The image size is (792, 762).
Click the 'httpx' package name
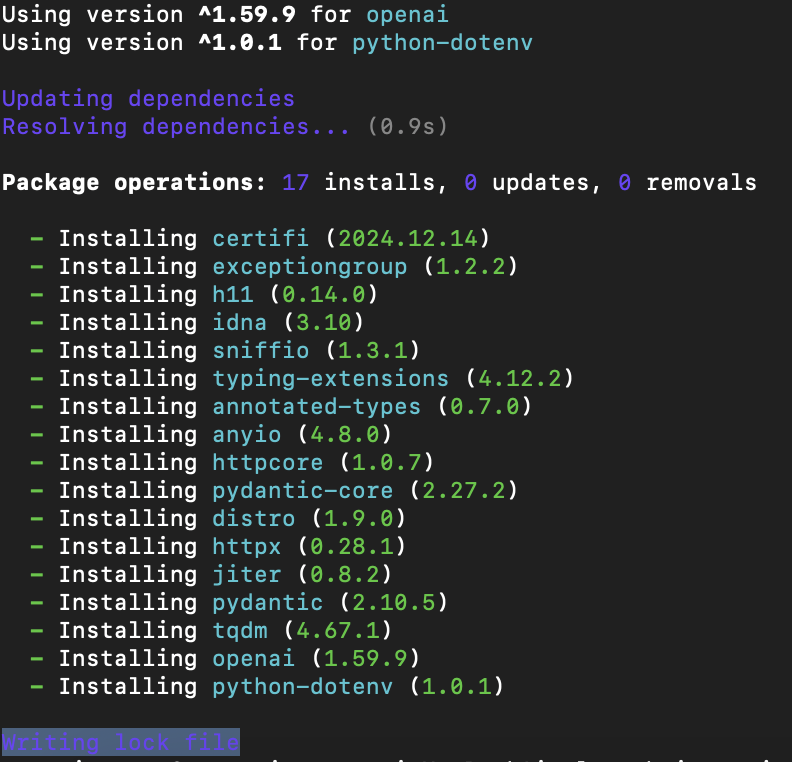[246, 547]
